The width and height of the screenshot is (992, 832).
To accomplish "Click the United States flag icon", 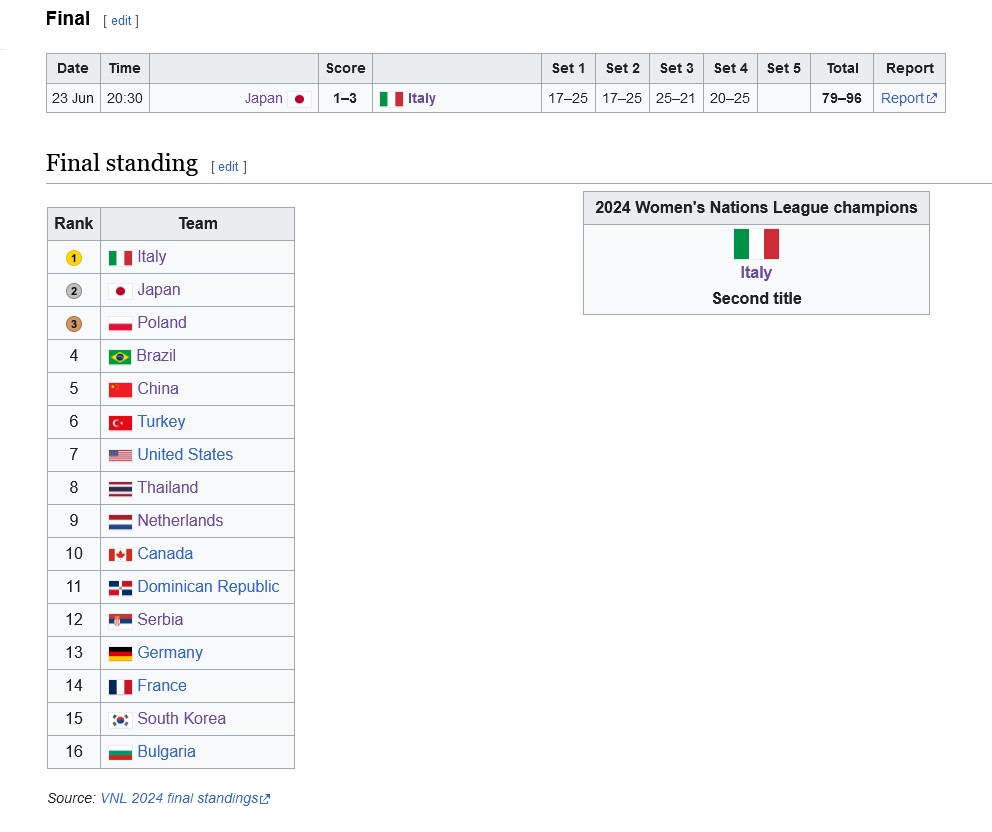I will (x=120, y=456).
